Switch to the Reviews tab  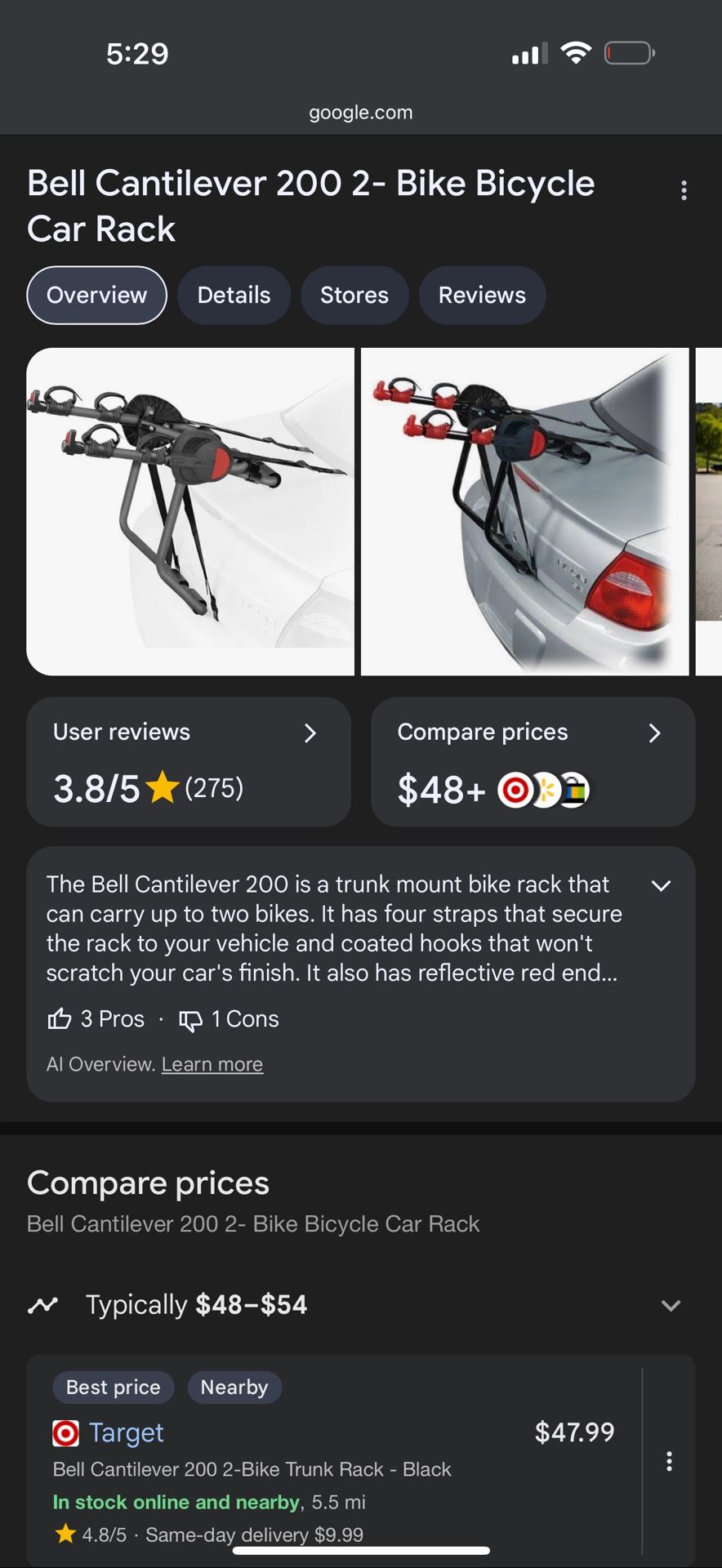(x=482, y=295)
